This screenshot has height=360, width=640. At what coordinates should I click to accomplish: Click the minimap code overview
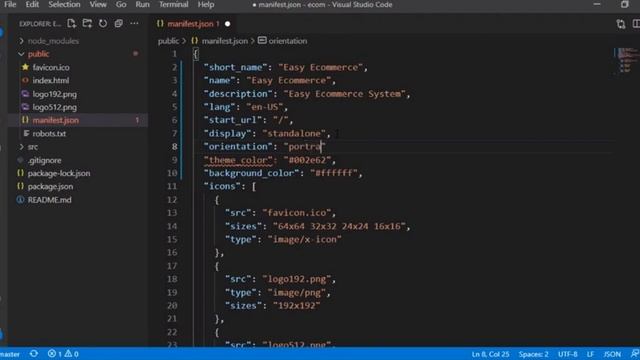point(627,60)
